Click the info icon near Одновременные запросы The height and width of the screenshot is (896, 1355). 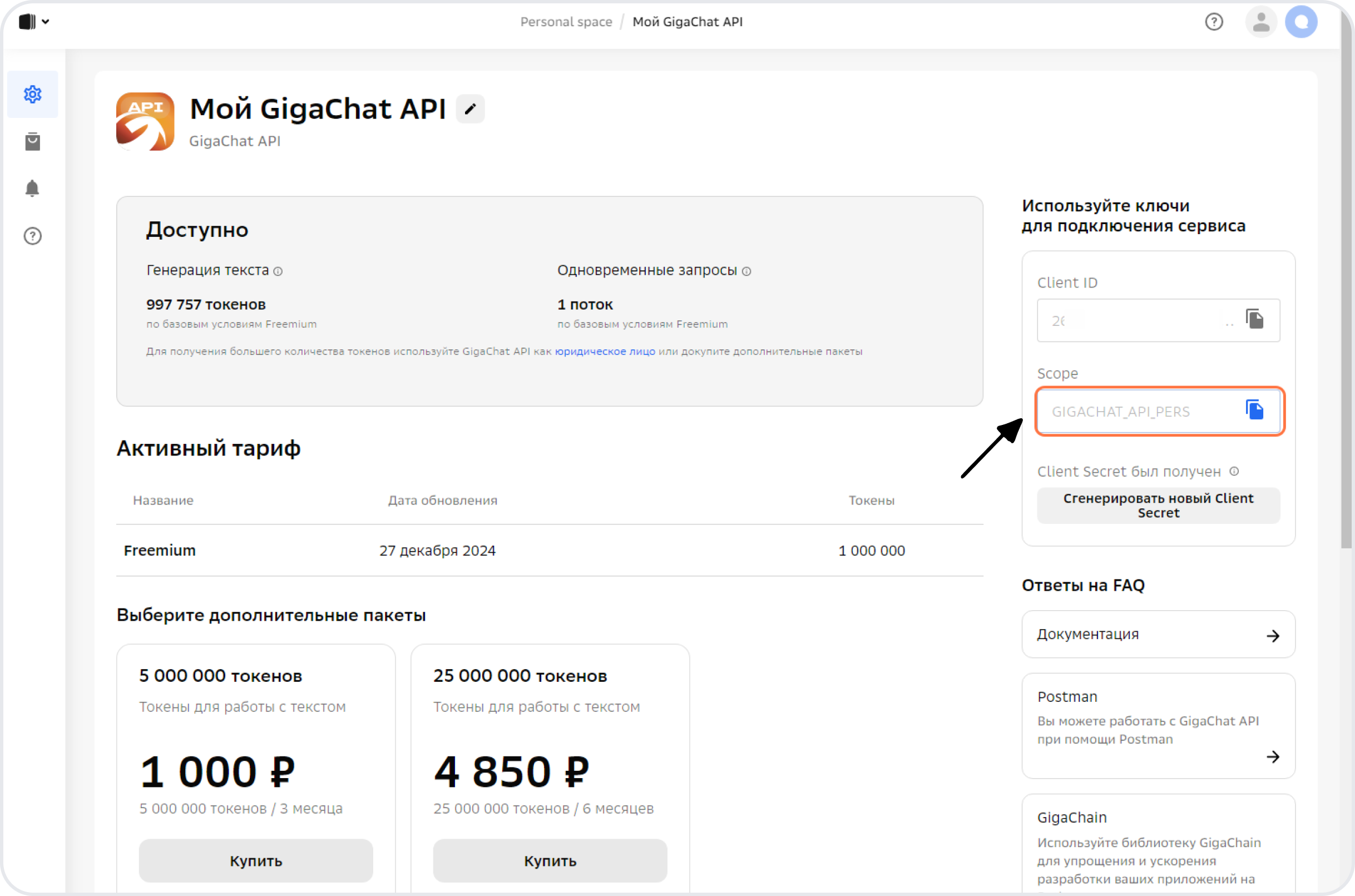tap(747, 271)
